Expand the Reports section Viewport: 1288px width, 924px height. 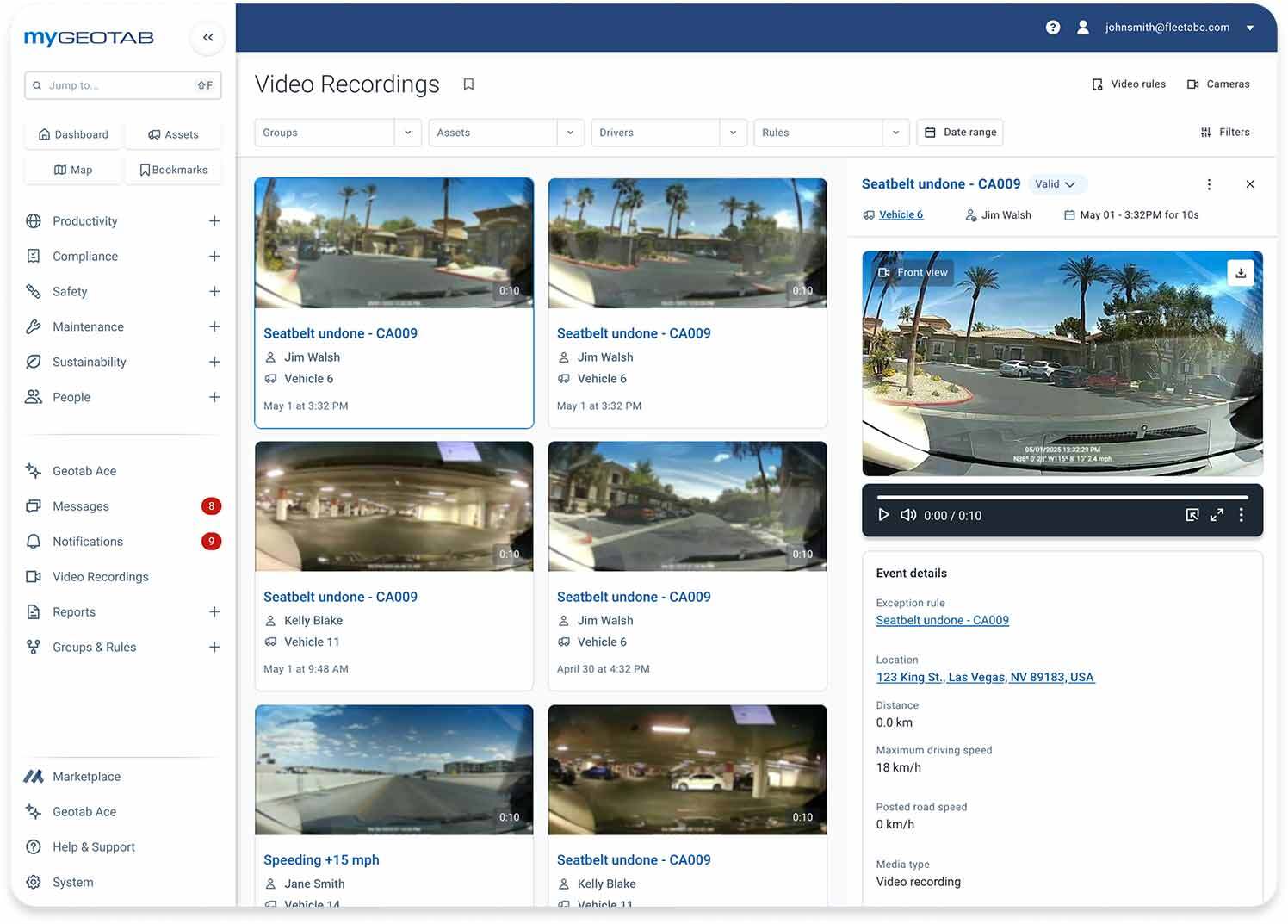click(x=214, y=611)
